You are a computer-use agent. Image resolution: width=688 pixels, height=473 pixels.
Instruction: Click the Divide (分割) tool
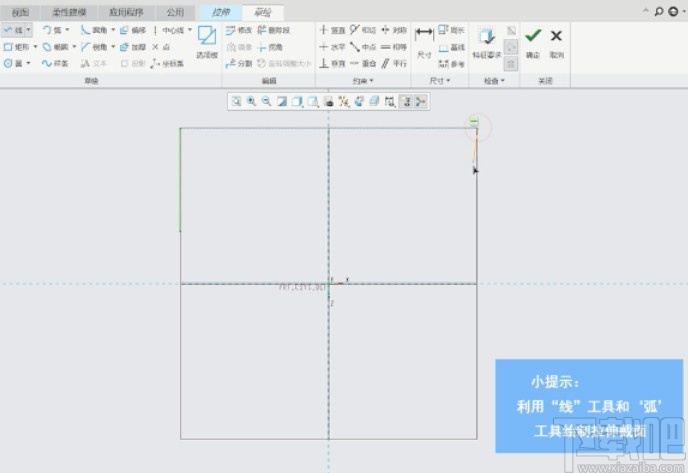tap(239, 64)
